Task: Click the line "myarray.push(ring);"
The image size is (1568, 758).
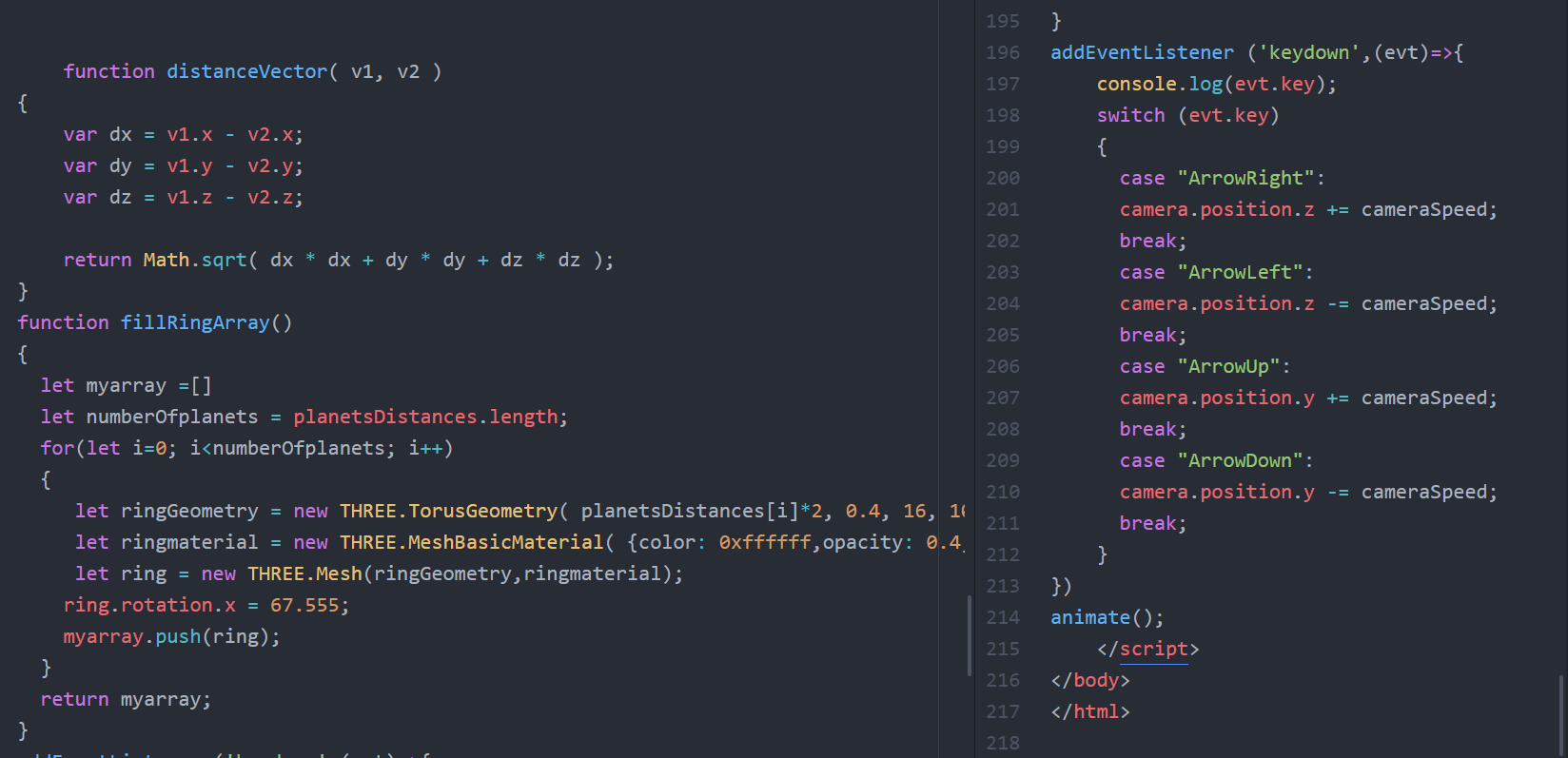Action: tap(172, 636)
